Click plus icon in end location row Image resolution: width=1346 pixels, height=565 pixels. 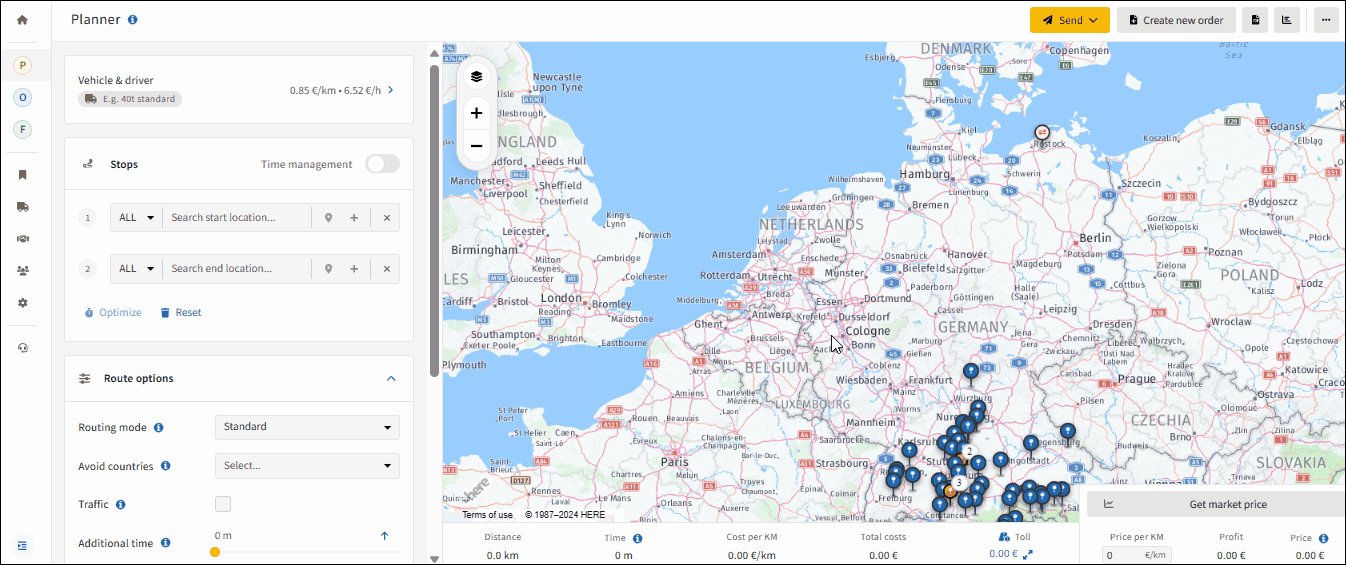[x=354, y=269]
